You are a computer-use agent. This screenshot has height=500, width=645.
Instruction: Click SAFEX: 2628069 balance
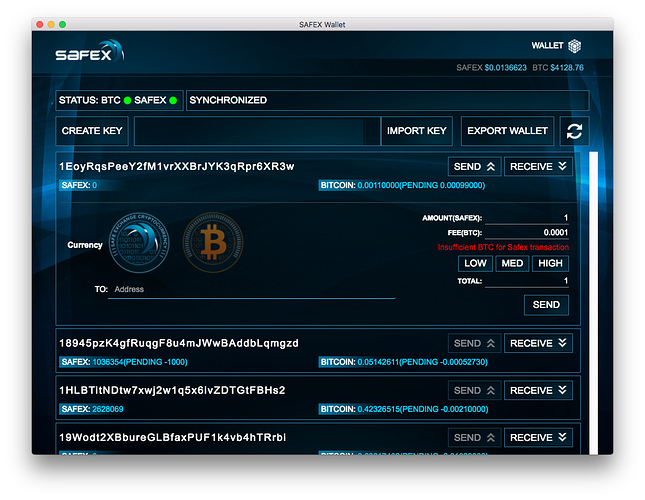tap(92, 409)
